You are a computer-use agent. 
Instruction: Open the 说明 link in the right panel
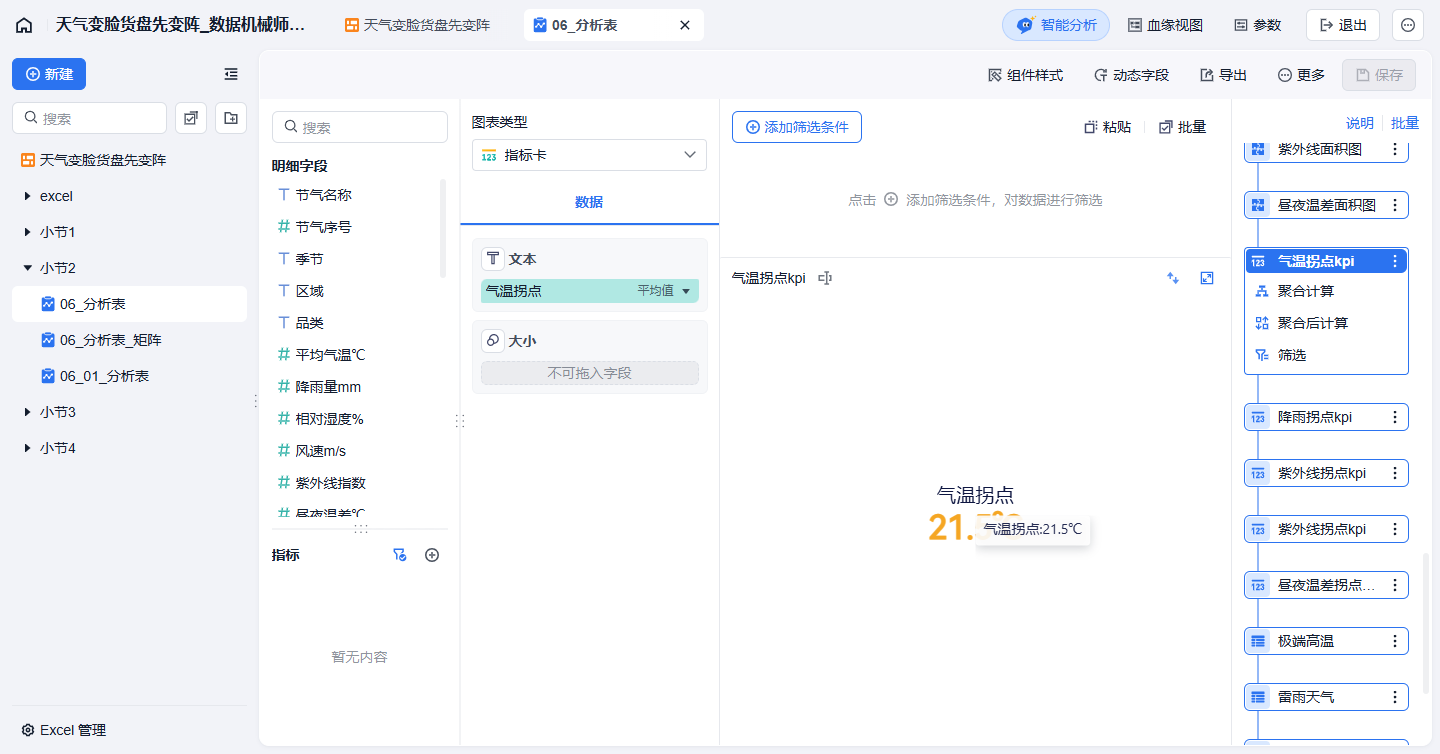(1360, 123)
